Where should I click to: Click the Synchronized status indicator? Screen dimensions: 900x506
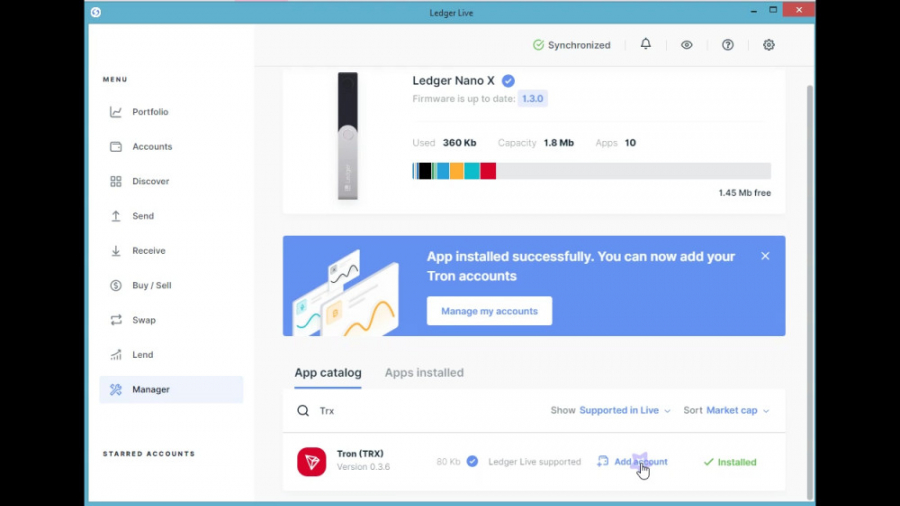point(572,45)
